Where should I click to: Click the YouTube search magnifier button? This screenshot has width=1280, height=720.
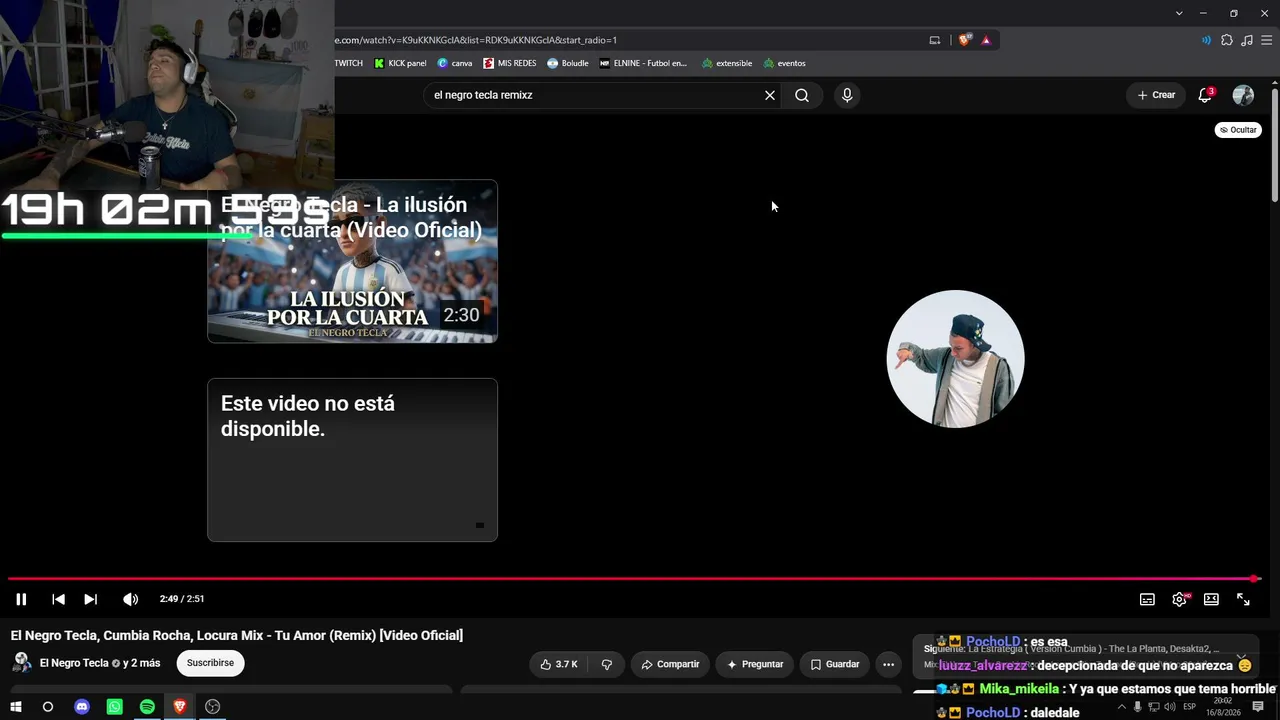[x=802, y=95]
